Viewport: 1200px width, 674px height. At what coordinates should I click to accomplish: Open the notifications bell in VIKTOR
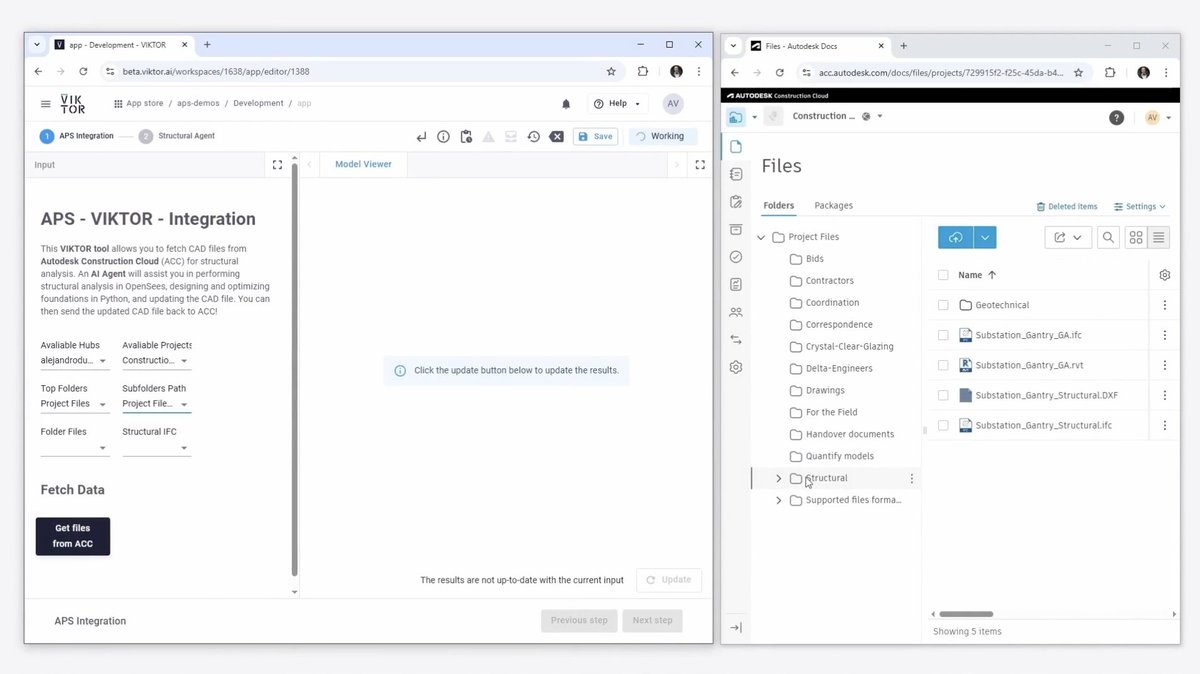point(565,103)
